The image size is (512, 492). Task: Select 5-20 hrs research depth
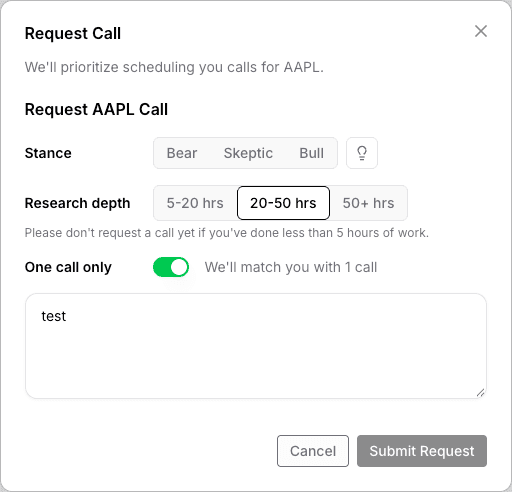tap(195, 203)
